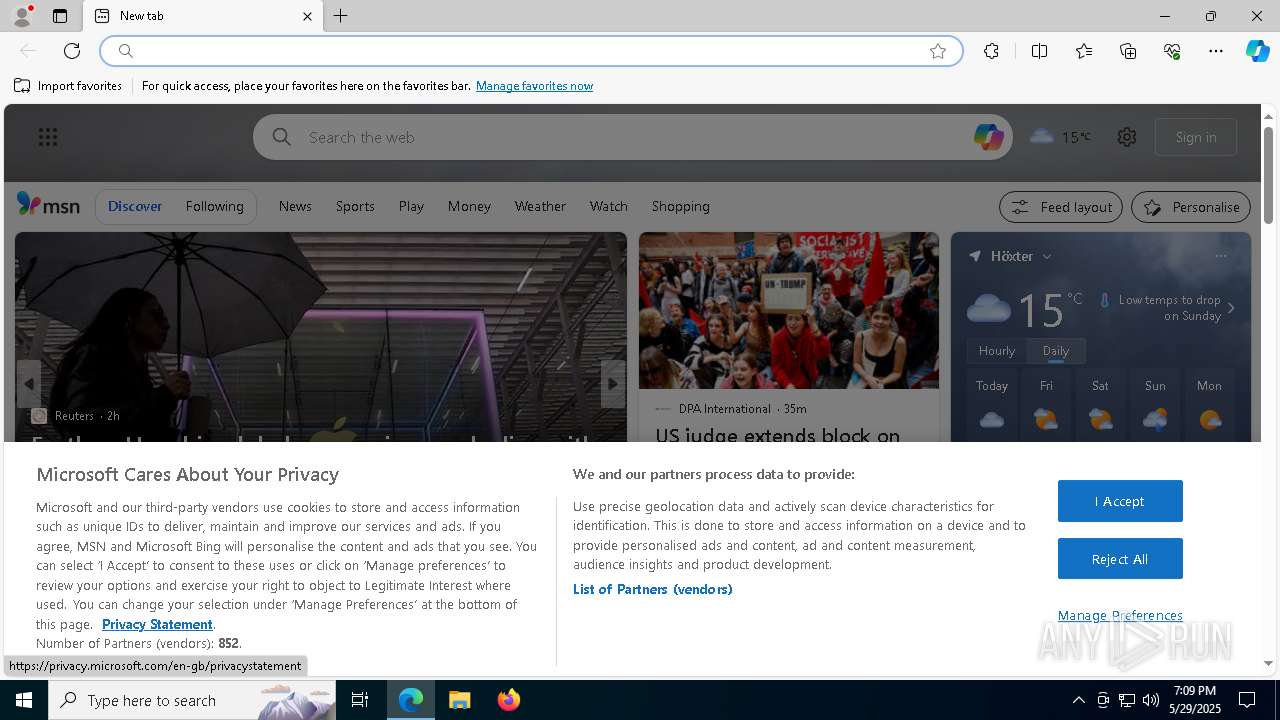The width and height of the screenshot is (1280, 720).
Task: Click Import favorites
Action: pos(68,86)
